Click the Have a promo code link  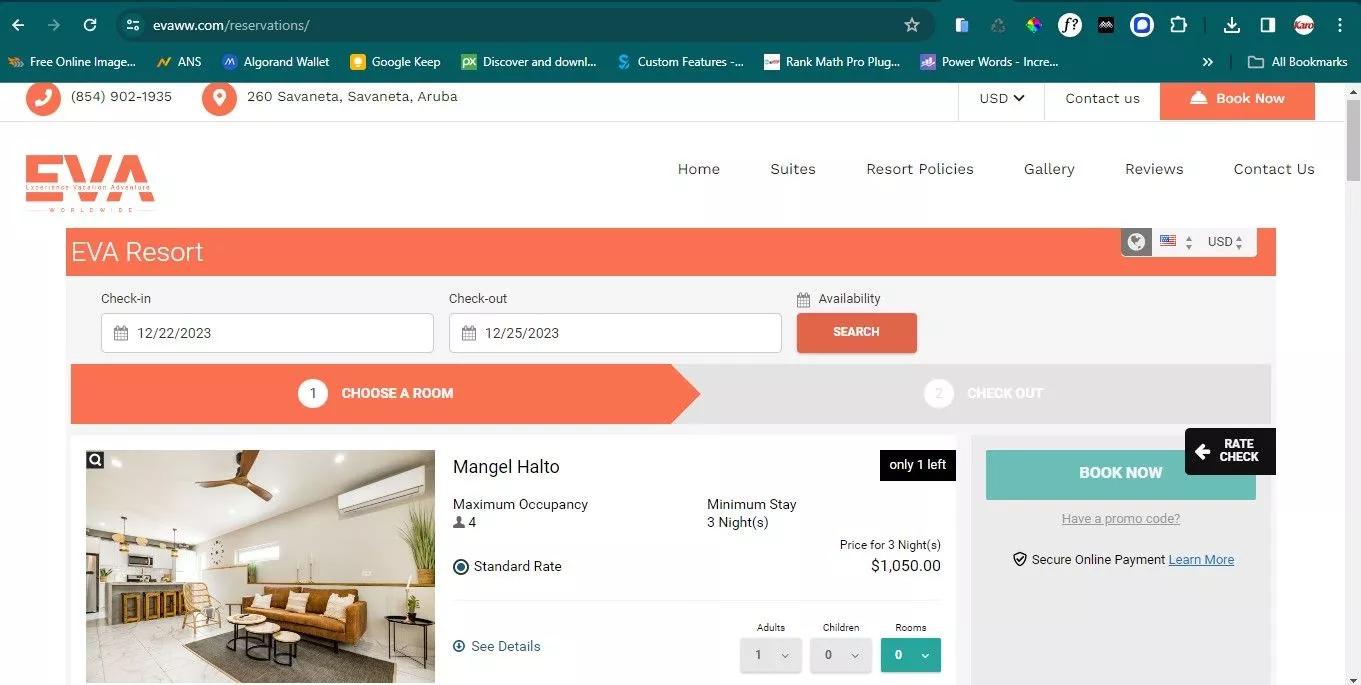(1120, 518)
